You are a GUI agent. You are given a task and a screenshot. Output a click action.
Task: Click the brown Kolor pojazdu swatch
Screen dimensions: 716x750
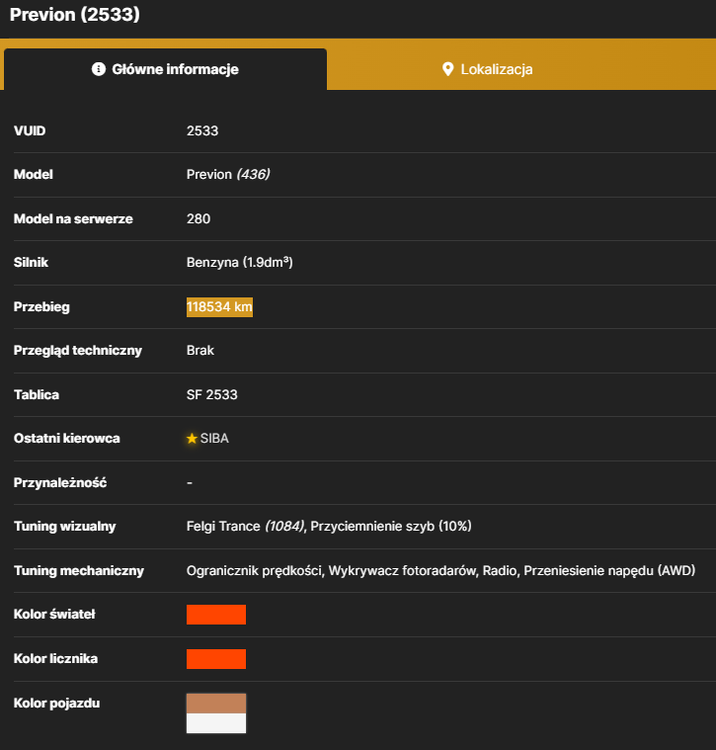pos(216,703)
